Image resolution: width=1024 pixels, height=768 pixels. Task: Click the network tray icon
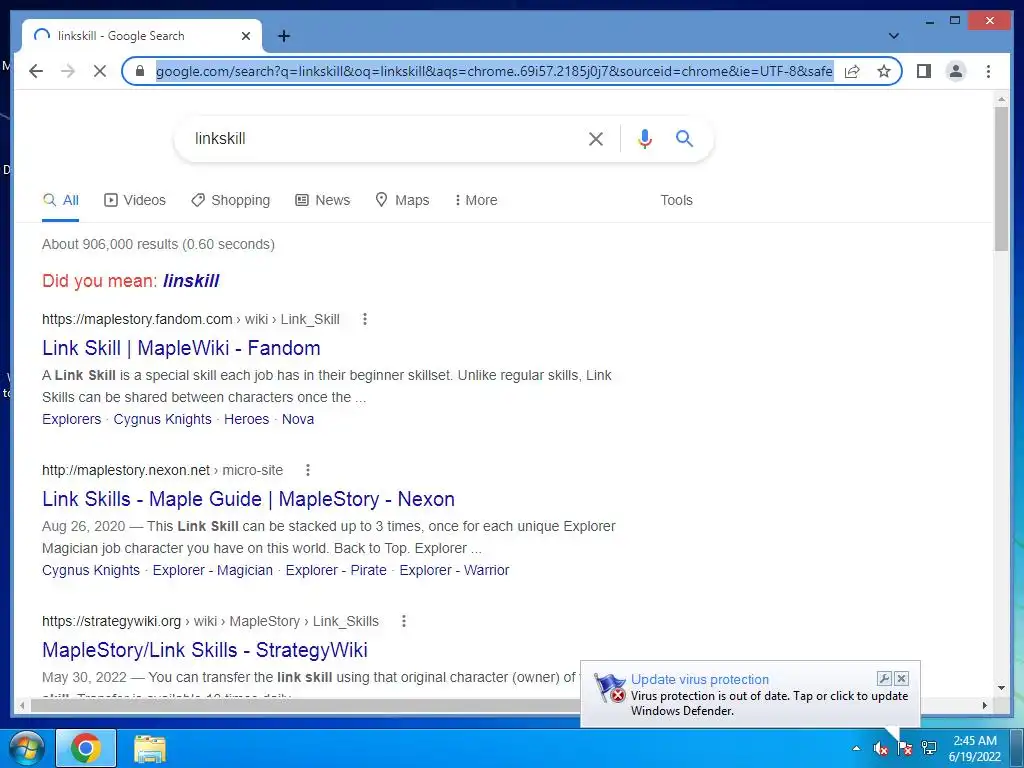929,748
